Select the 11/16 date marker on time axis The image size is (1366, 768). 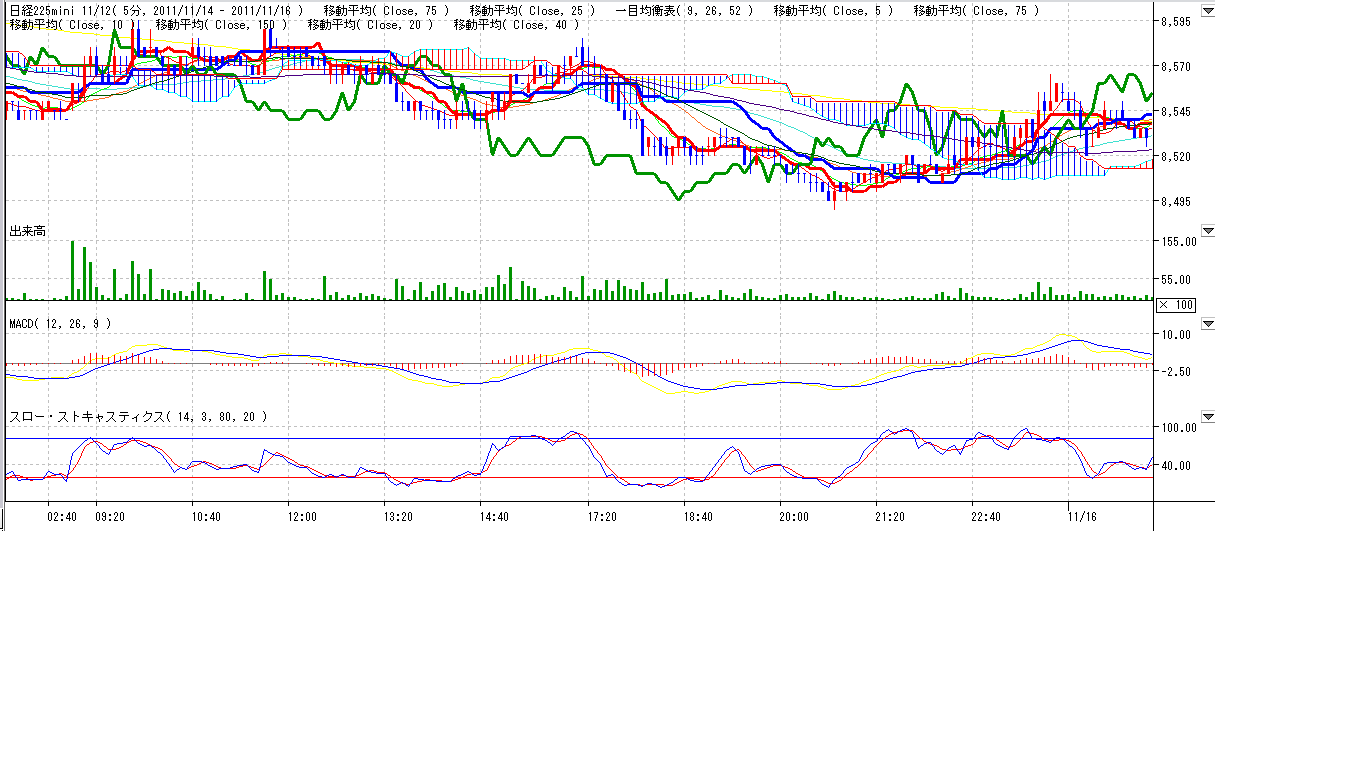[1082, 517]
